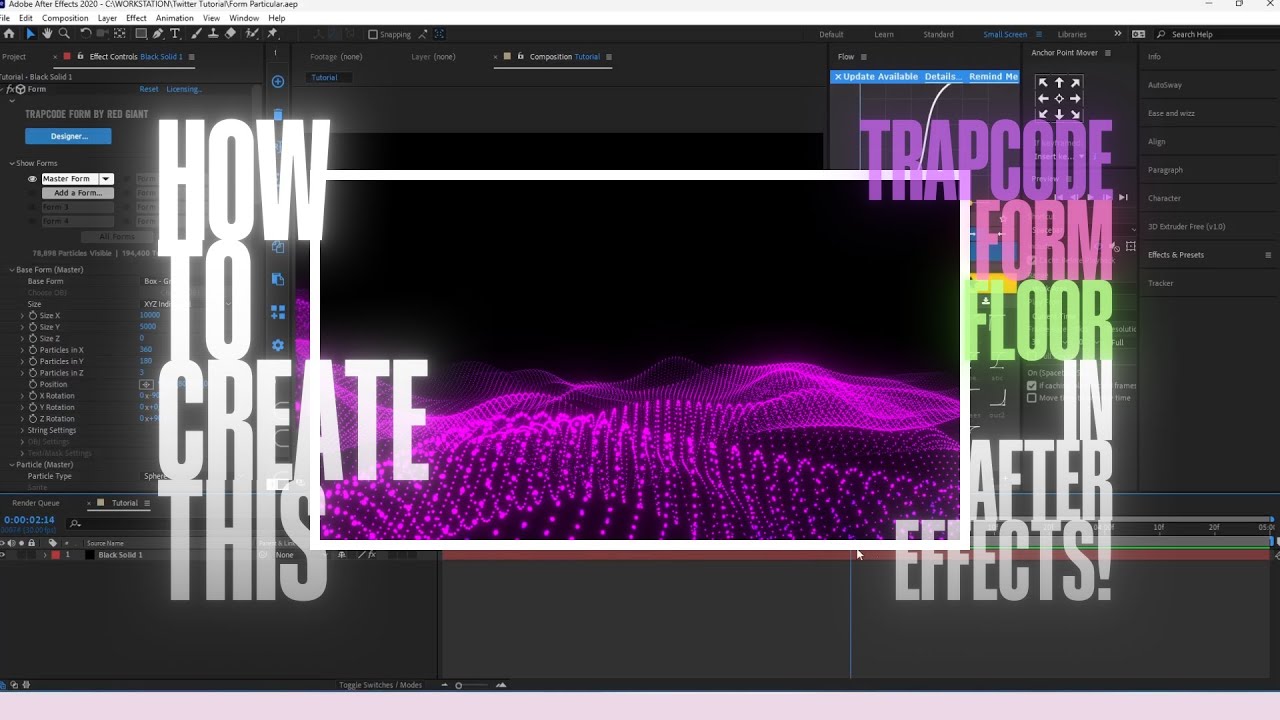The width and height of the screenshot is (1280, 720).
Task: Toggle the Snapping checkbox
Action: [373, 34]
